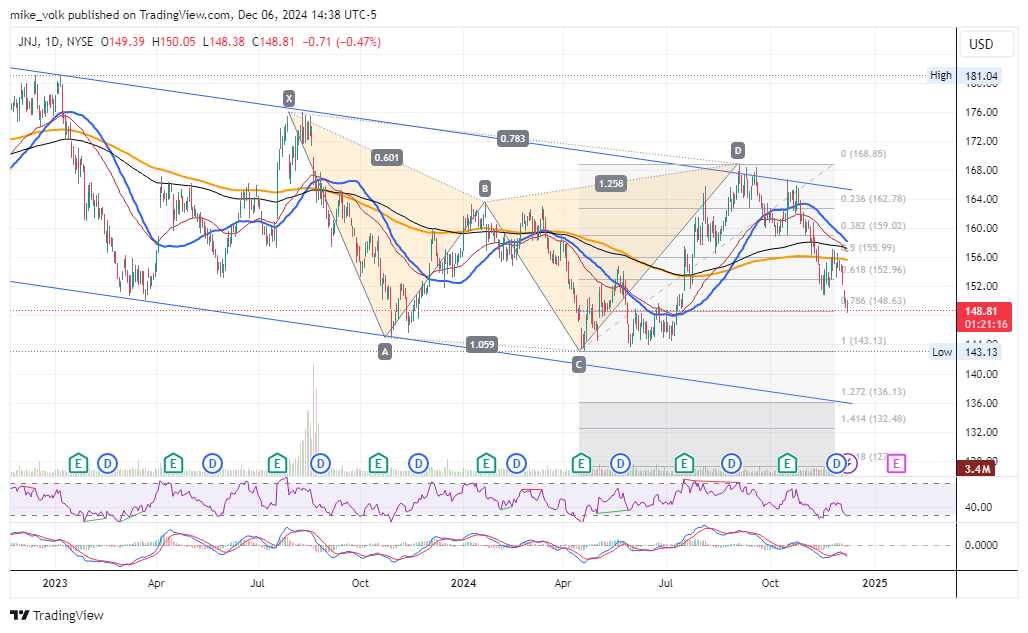Click the 143.13 low price label
The width and height of the screenshot is (1028, 633).
[981, 352]
